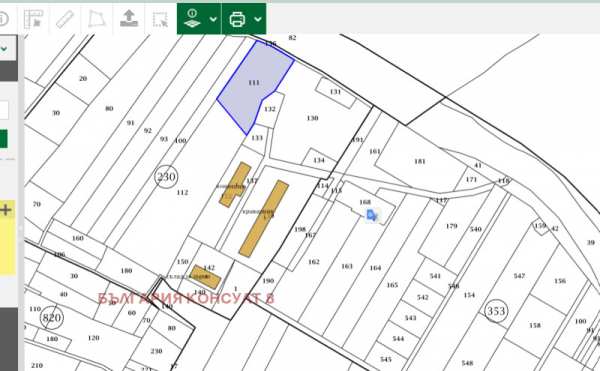Click the long orange building in the center
600x371 pixels.
coord(264,218)
